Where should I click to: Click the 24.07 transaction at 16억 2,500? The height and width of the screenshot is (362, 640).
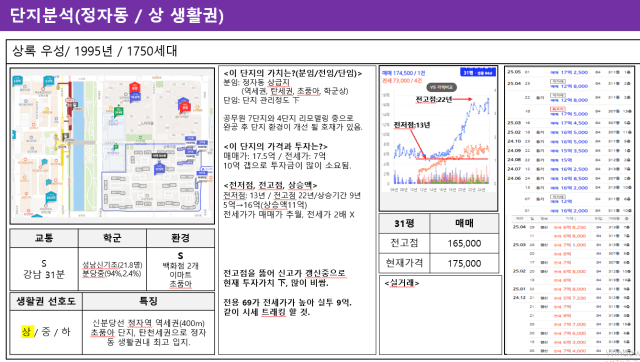tap(569, 169)
